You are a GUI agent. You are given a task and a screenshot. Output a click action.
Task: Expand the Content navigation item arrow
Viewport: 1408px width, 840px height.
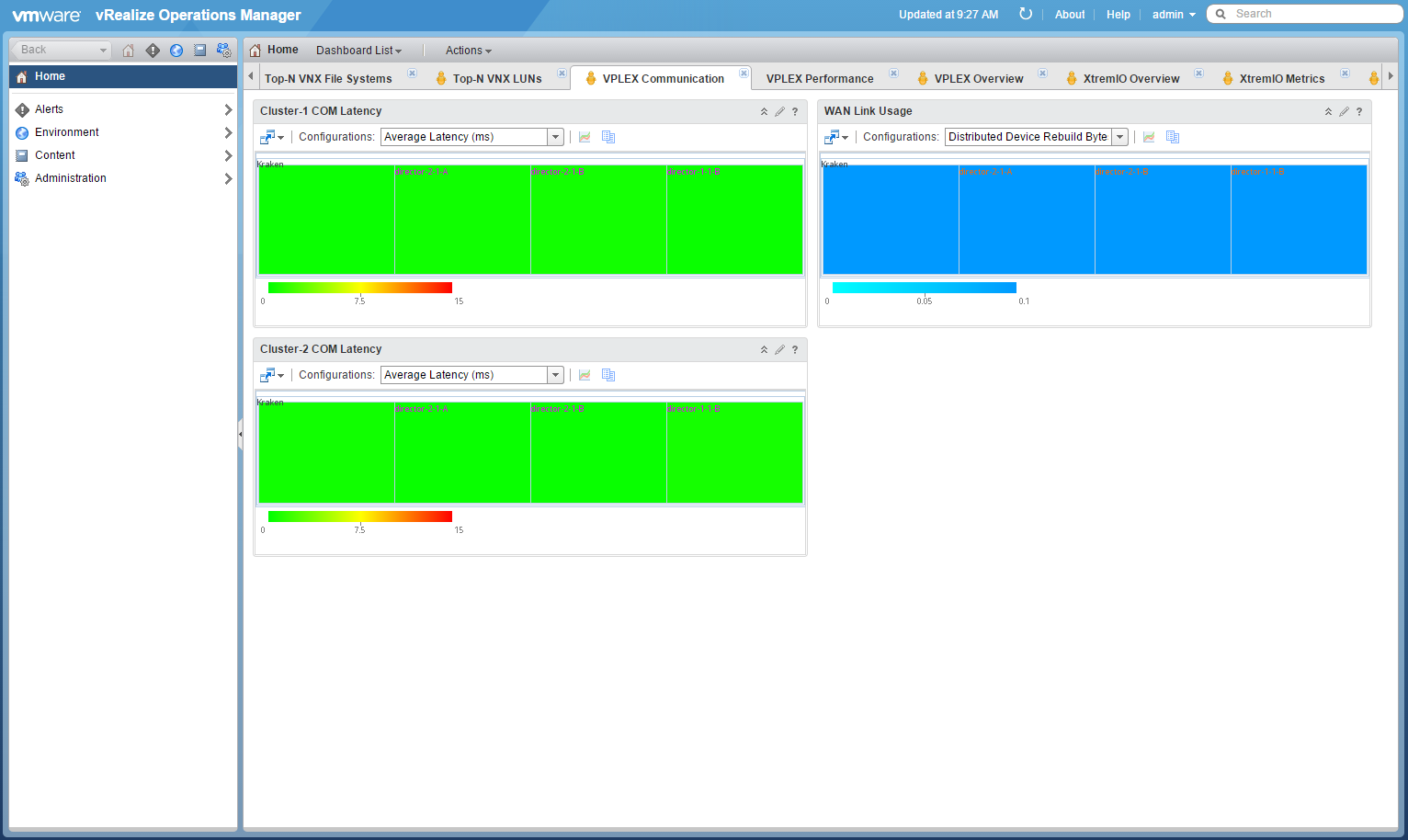[228, 155]
